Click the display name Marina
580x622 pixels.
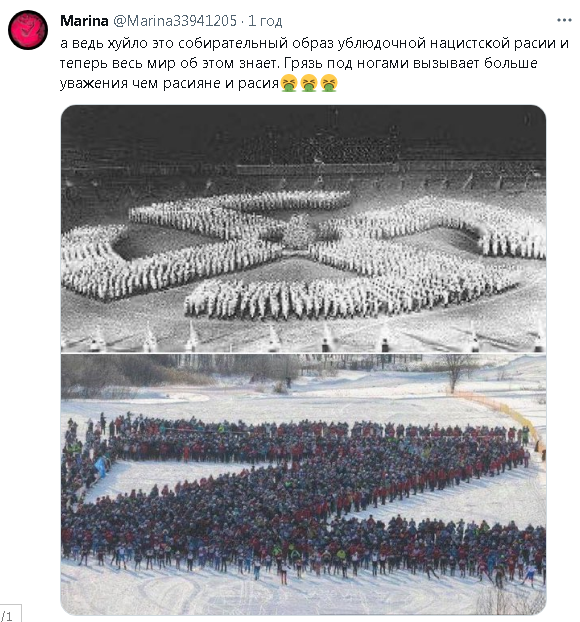84,21
